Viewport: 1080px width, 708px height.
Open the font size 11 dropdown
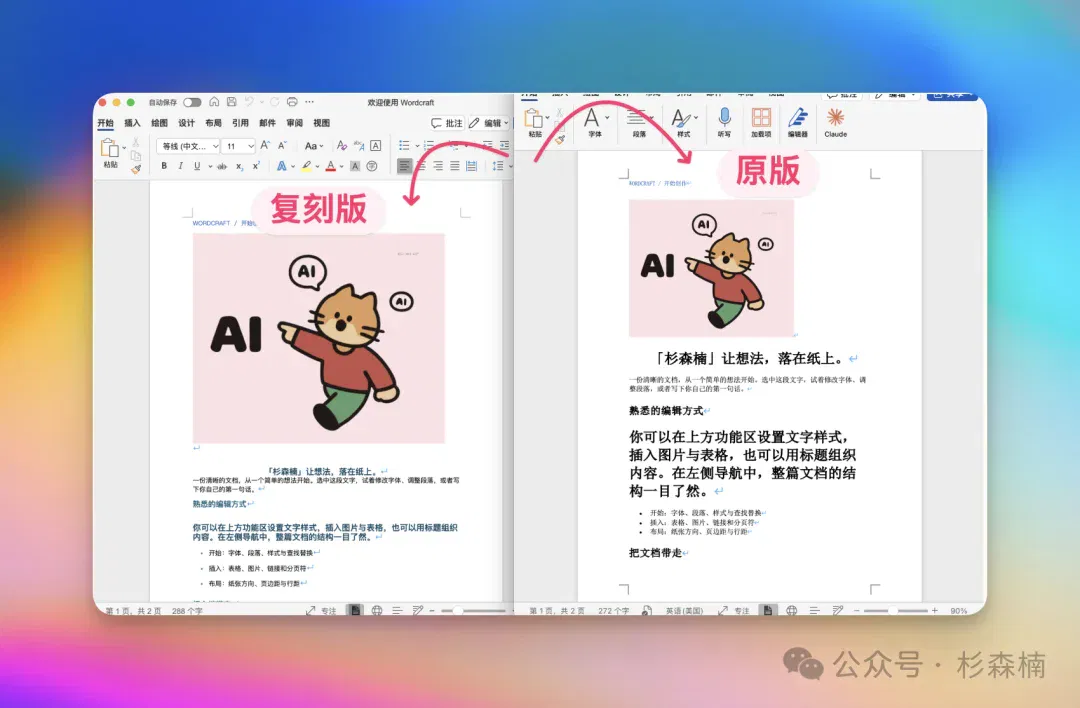[x=239, y=146]
